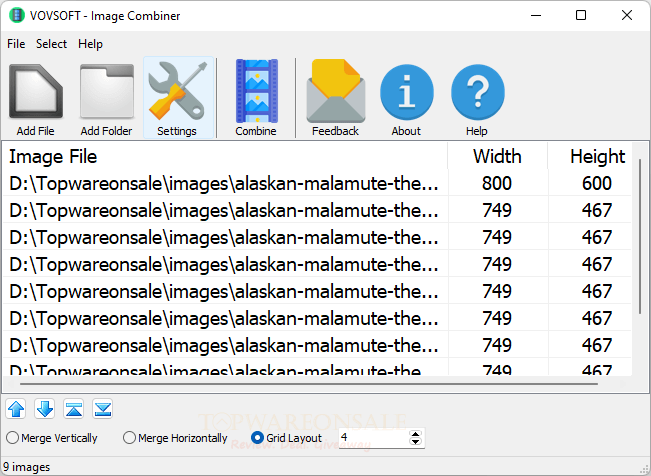
Task: Sort by the Width column header
Action: (x=497, y=156)
